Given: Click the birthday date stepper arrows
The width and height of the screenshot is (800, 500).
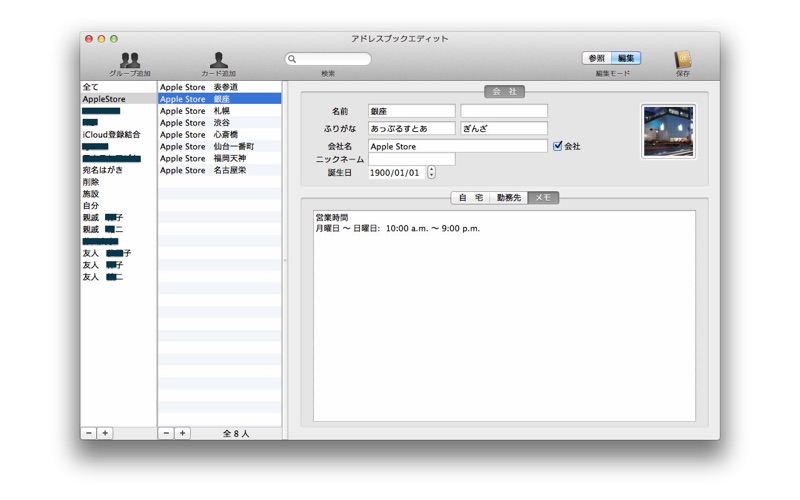Looking at the screenshot, I should coord(431,172).
